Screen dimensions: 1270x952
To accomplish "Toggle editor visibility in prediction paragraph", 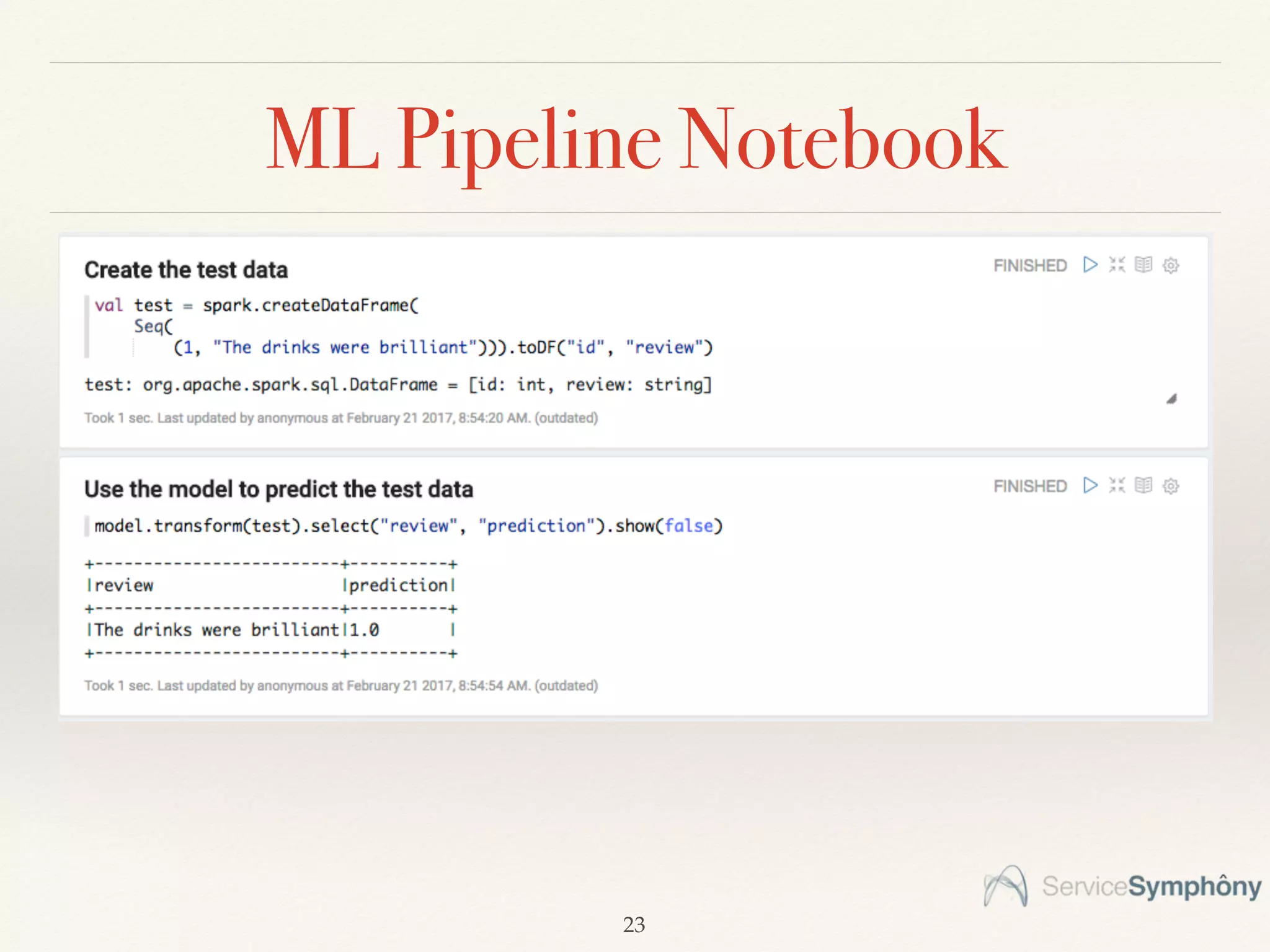I will tap(1117, 485).
